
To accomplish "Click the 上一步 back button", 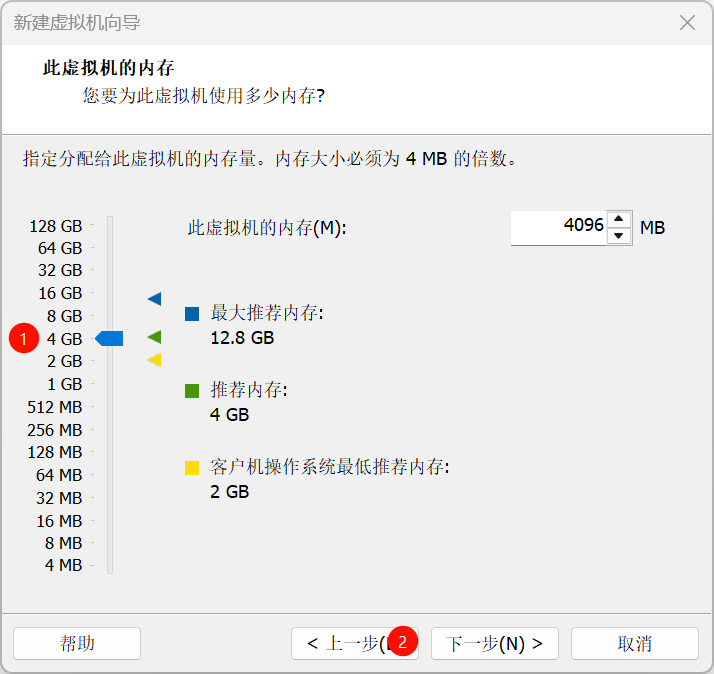I will point(345,643).
